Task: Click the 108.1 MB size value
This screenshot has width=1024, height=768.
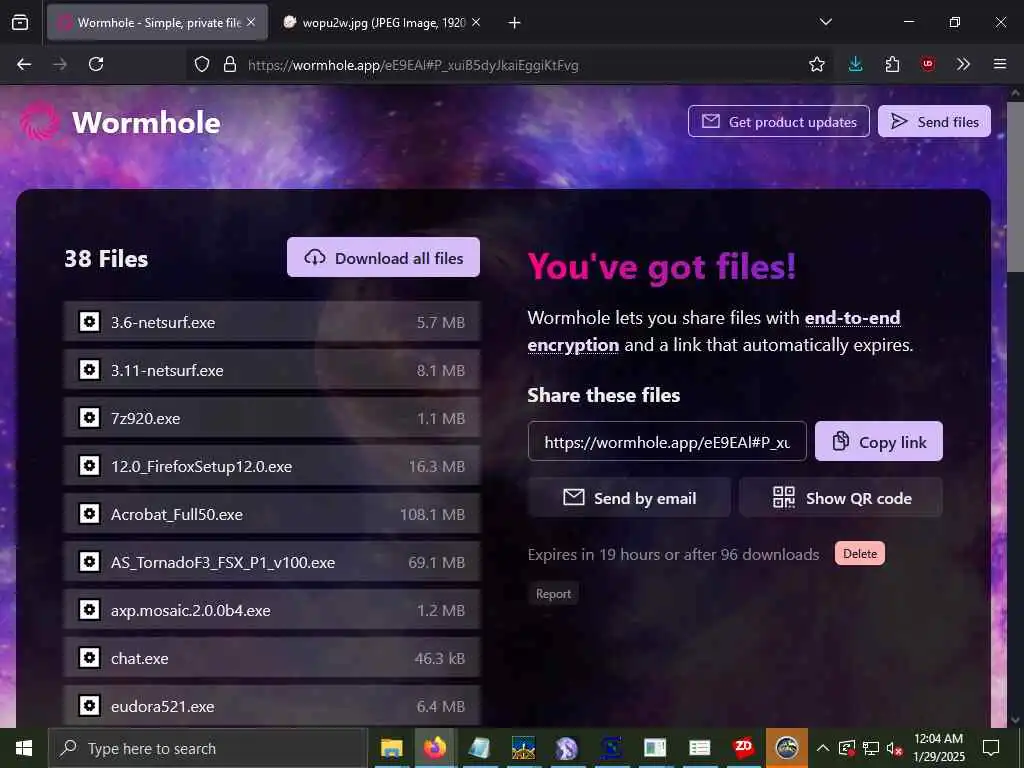Action: (432, 514)
